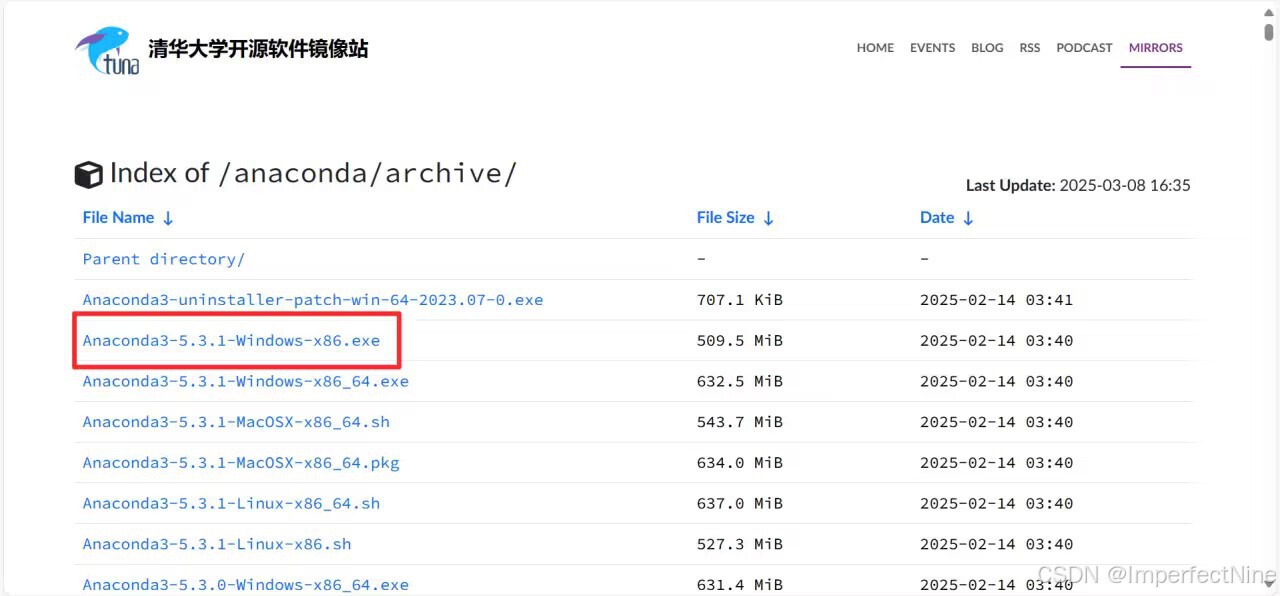The width and height of the screenshot is (1280, 596).
Task: Download Anaconda3-5.3.1-Windows-x86.exe
Action: point(231,341)
